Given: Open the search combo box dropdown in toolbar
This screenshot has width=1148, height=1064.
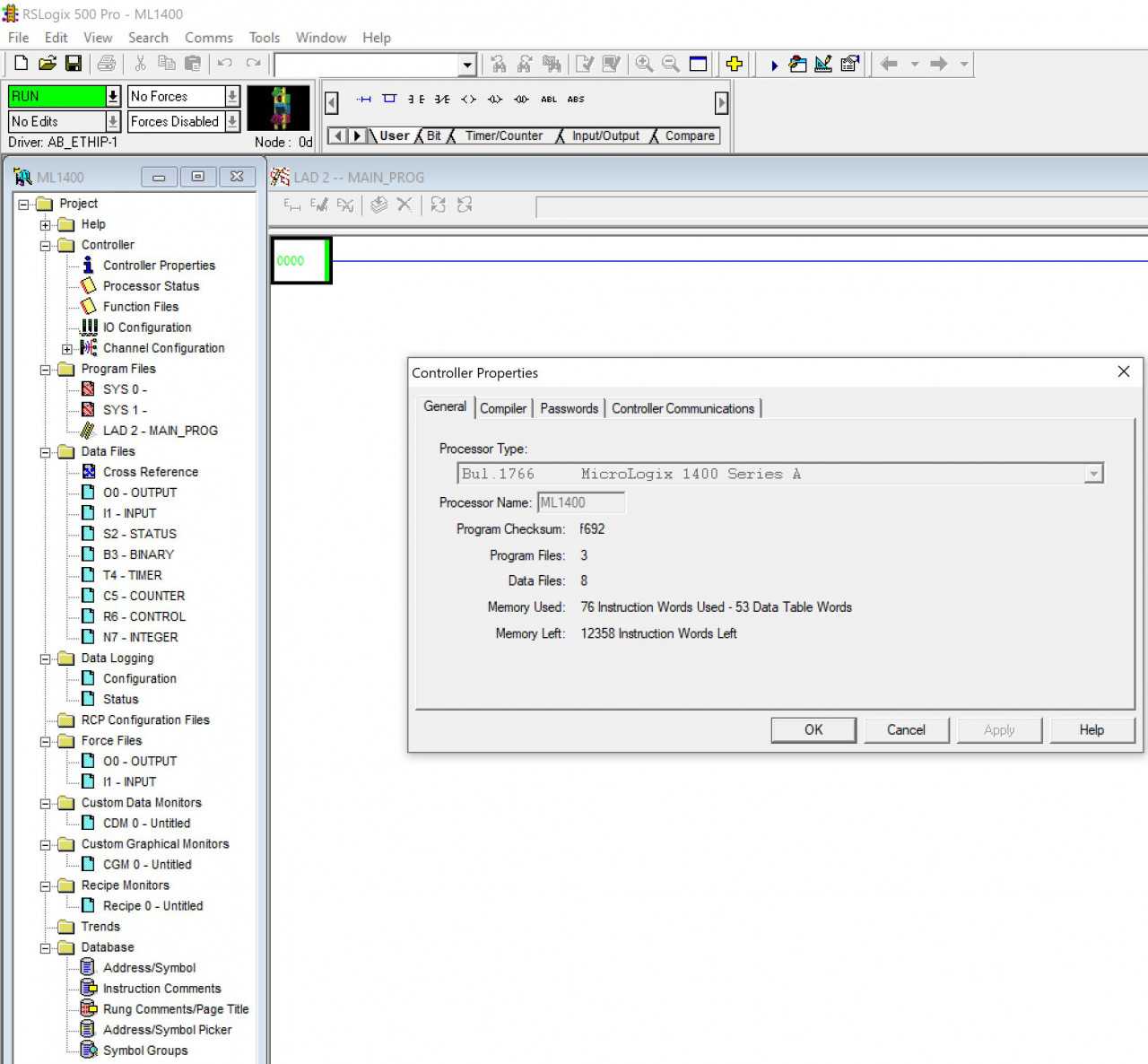Looking at the screenshot, I should click(467, 65).
